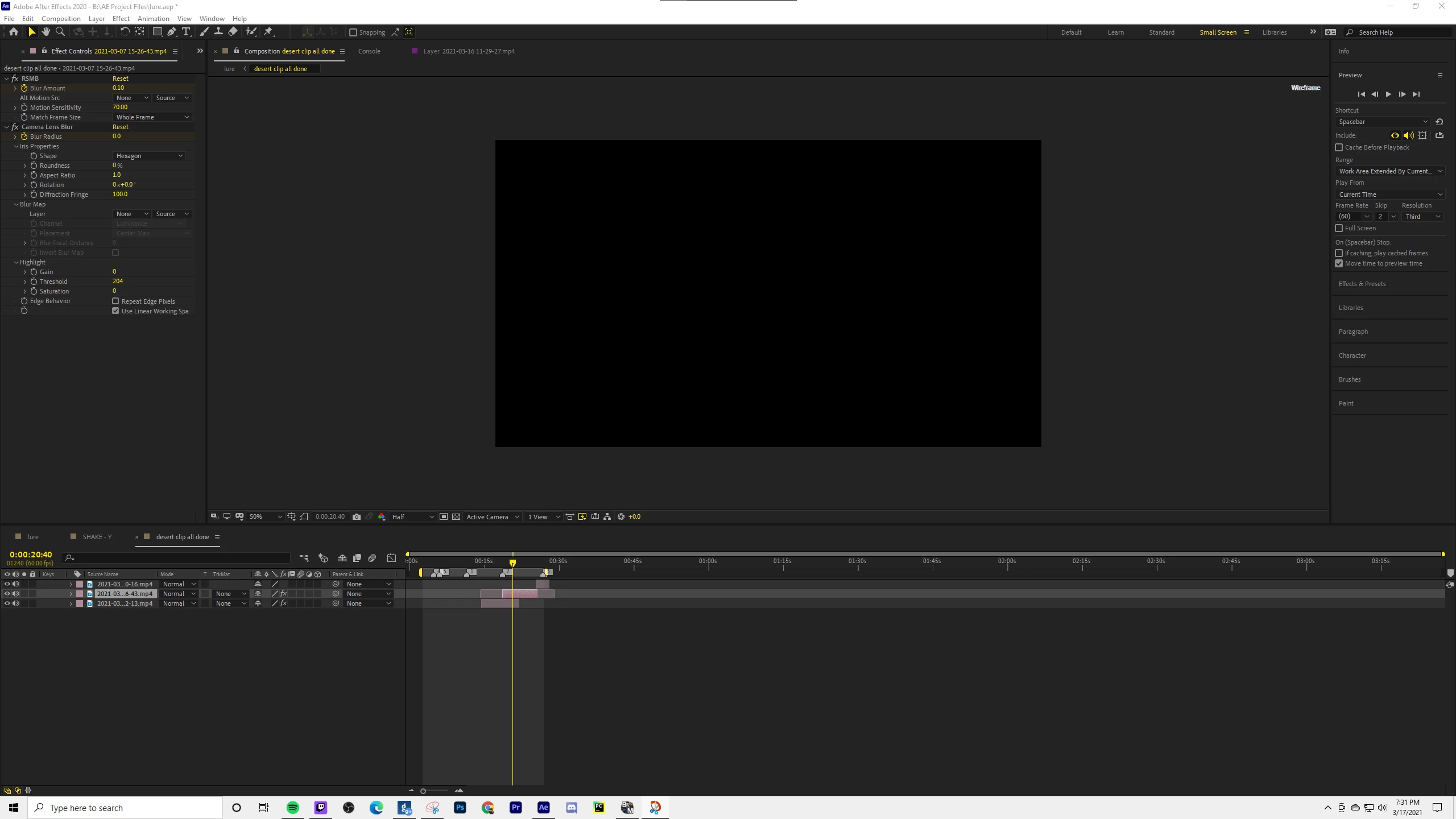The image size is (1456, 819).
Task: Open the Animation menu
Action: coord(153,18)
